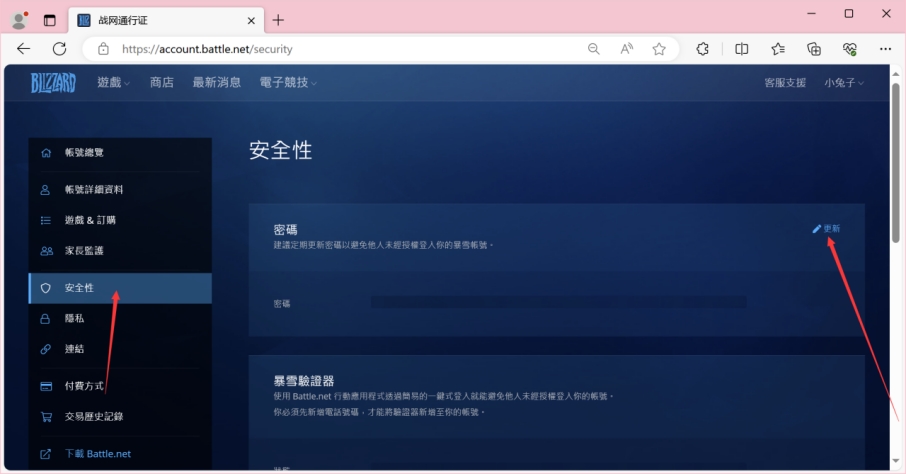Click the external link icon beside 下載 Battle.net
Image resolution: width=906 pixels, height=474 pixels.
coord(46,454)
